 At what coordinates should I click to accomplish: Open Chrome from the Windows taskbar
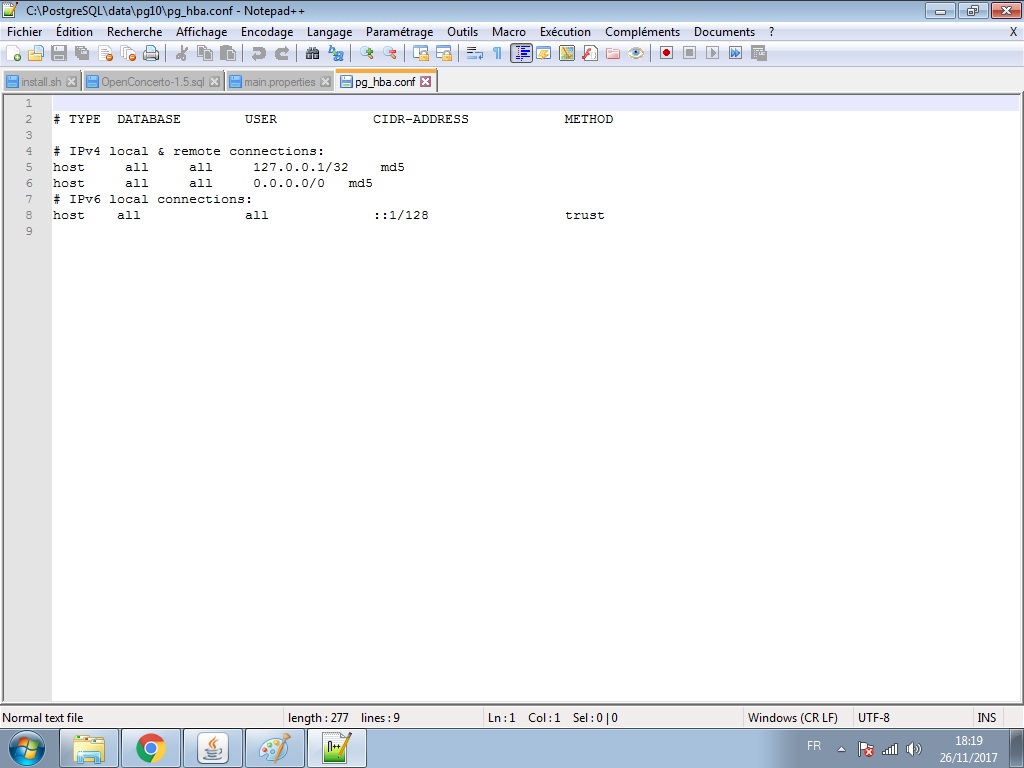click(151, 748)
